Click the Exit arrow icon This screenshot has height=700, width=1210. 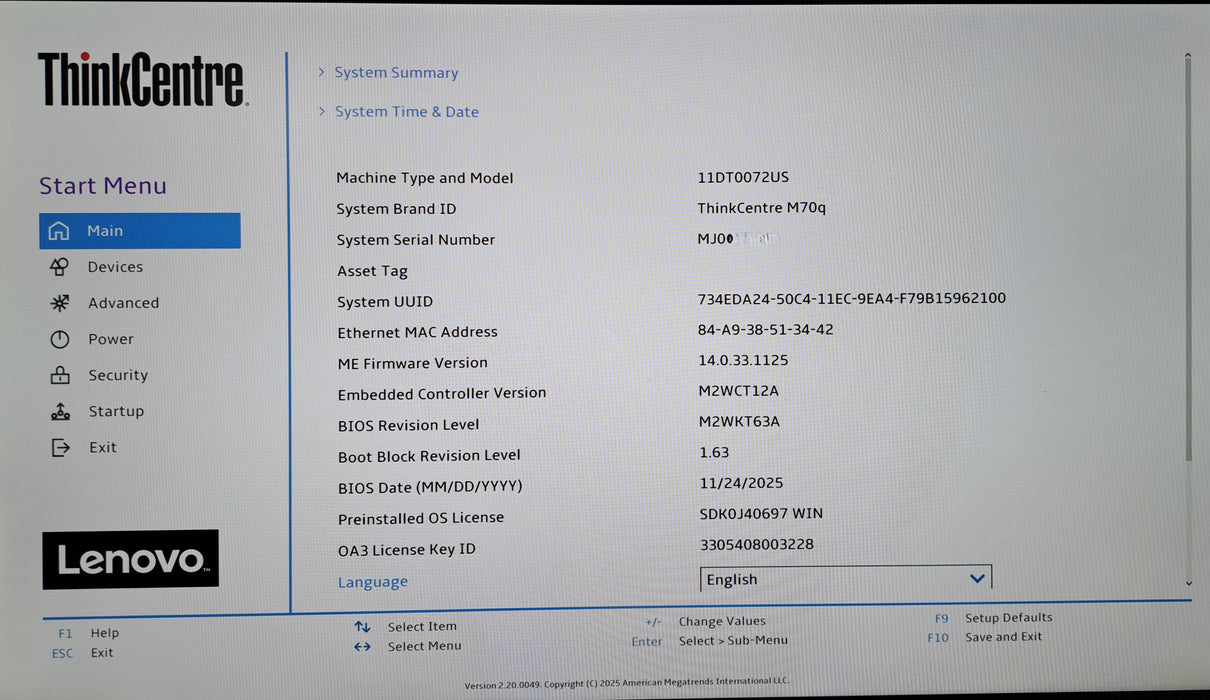tap(61, 447)
